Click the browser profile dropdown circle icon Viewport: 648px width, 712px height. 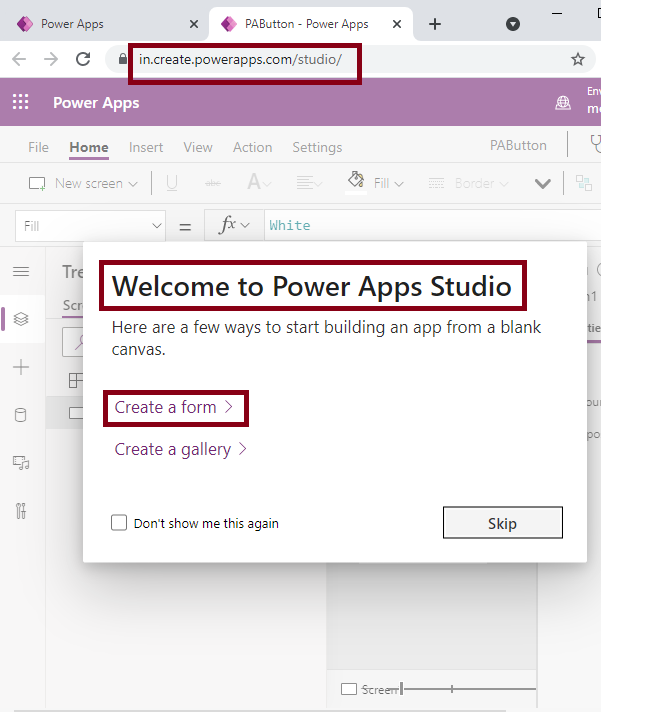point(513,24)
